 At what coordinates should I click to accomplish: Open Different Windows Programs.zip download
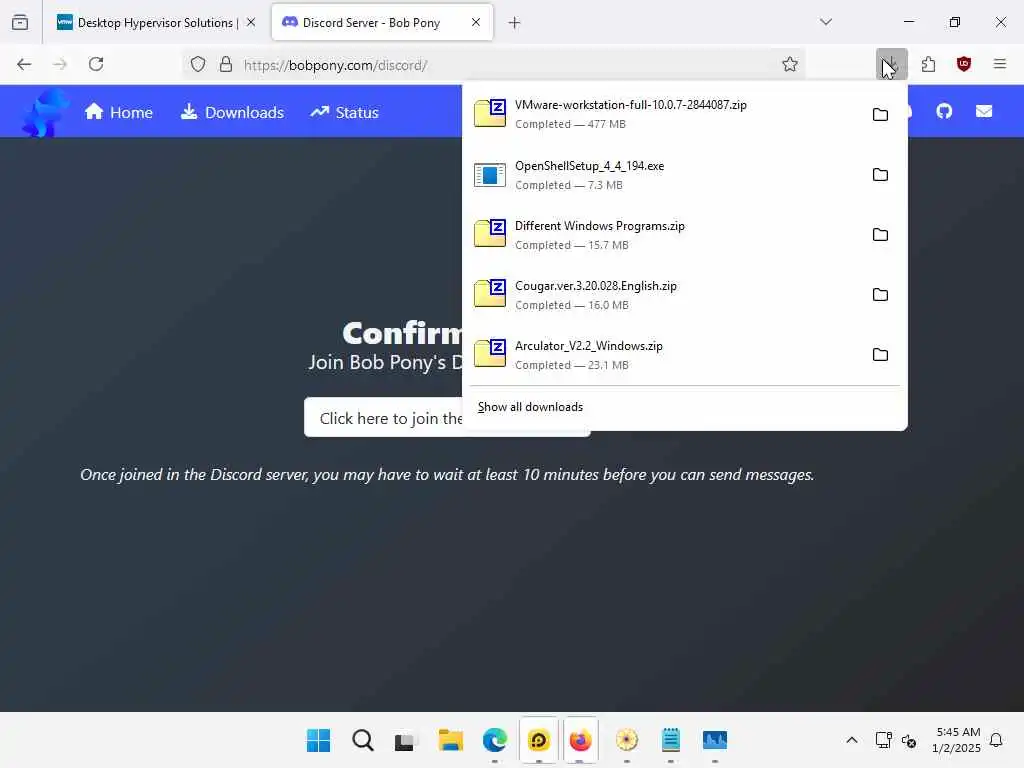coord(663,234)
